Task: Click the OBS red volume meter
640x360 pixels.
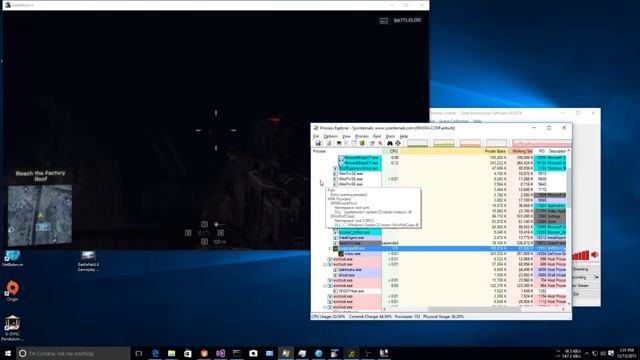Action: 581,255
